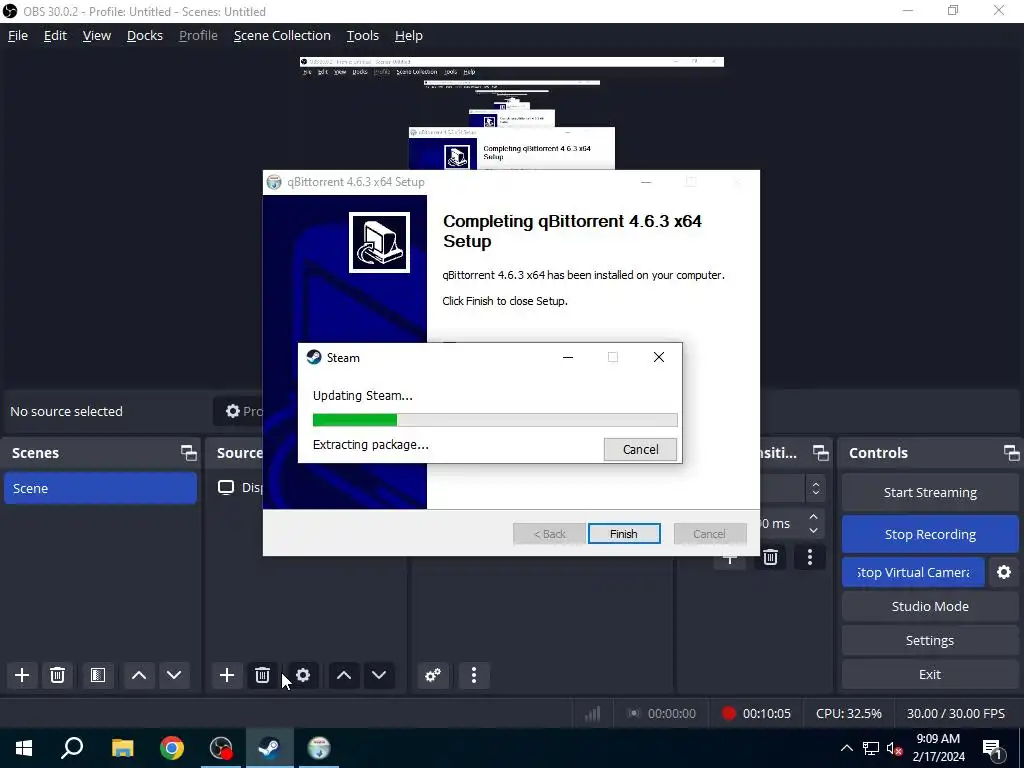The image size is (1024, 768).
Task: Open advanced audio properties gears icon
Action: [432, 675]
